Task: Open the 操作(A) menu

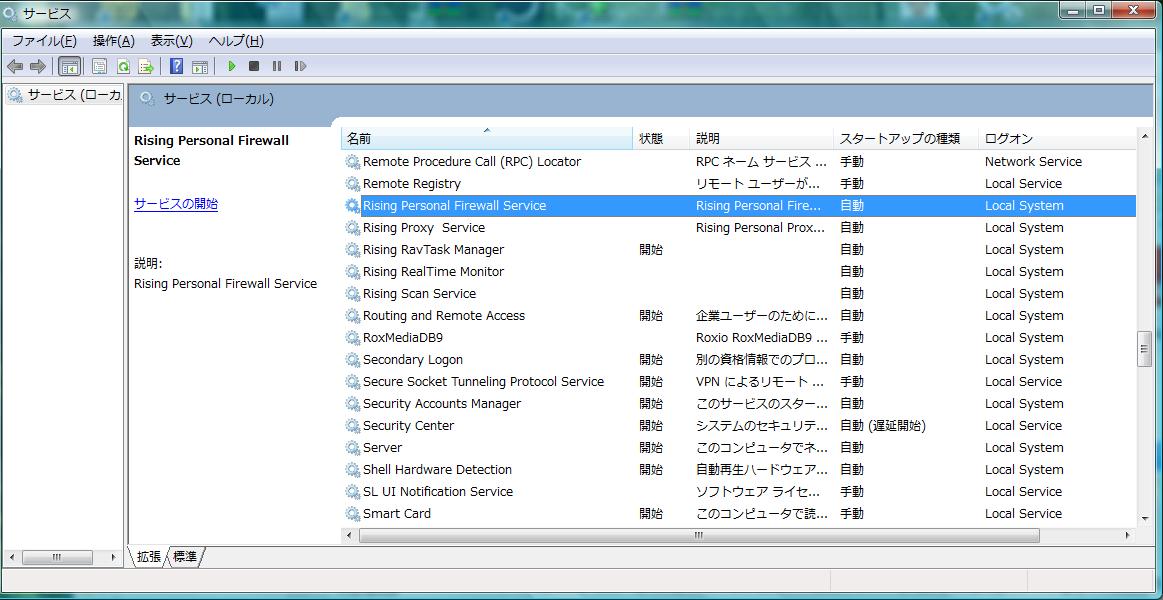Action: click(x=113, y=41)
